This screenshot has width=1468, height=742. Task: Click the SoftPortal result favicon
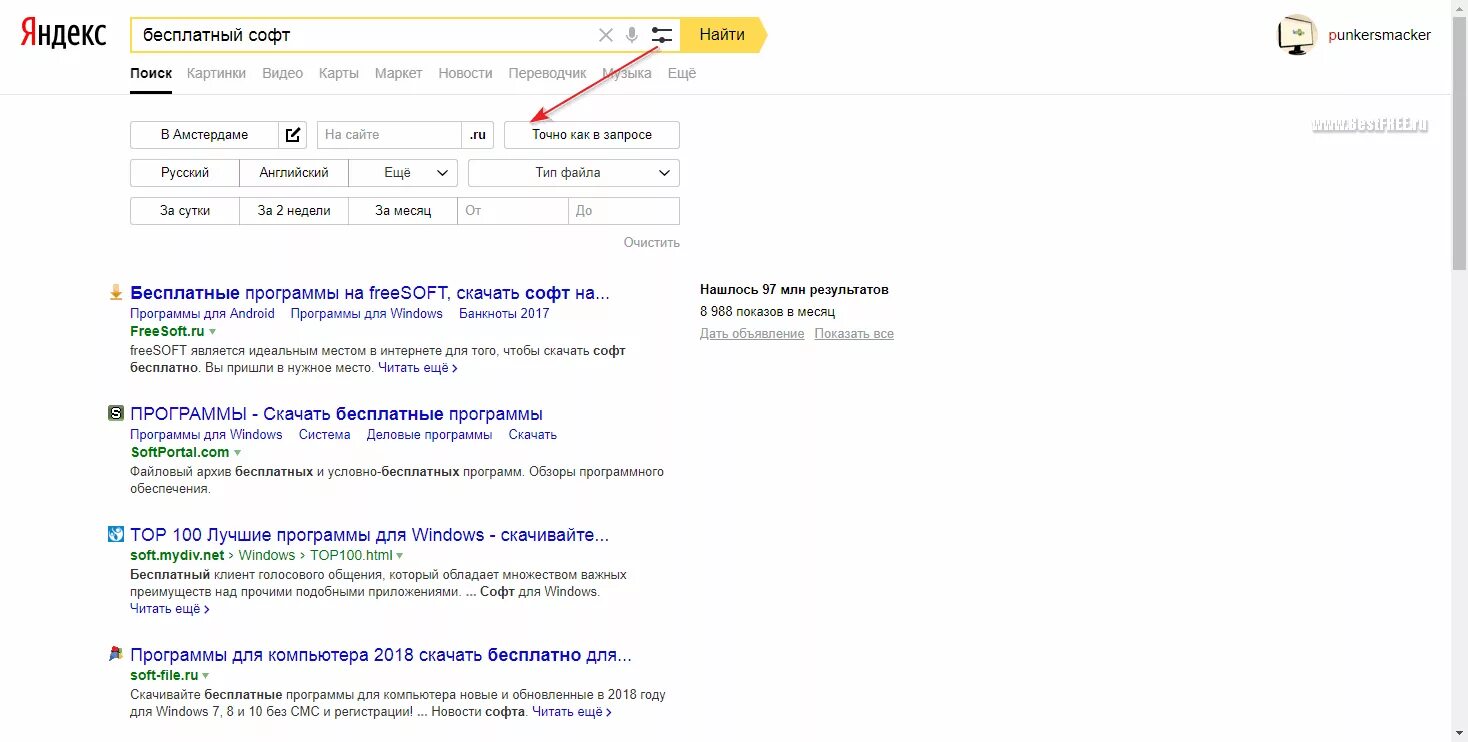tap(116, 413)
